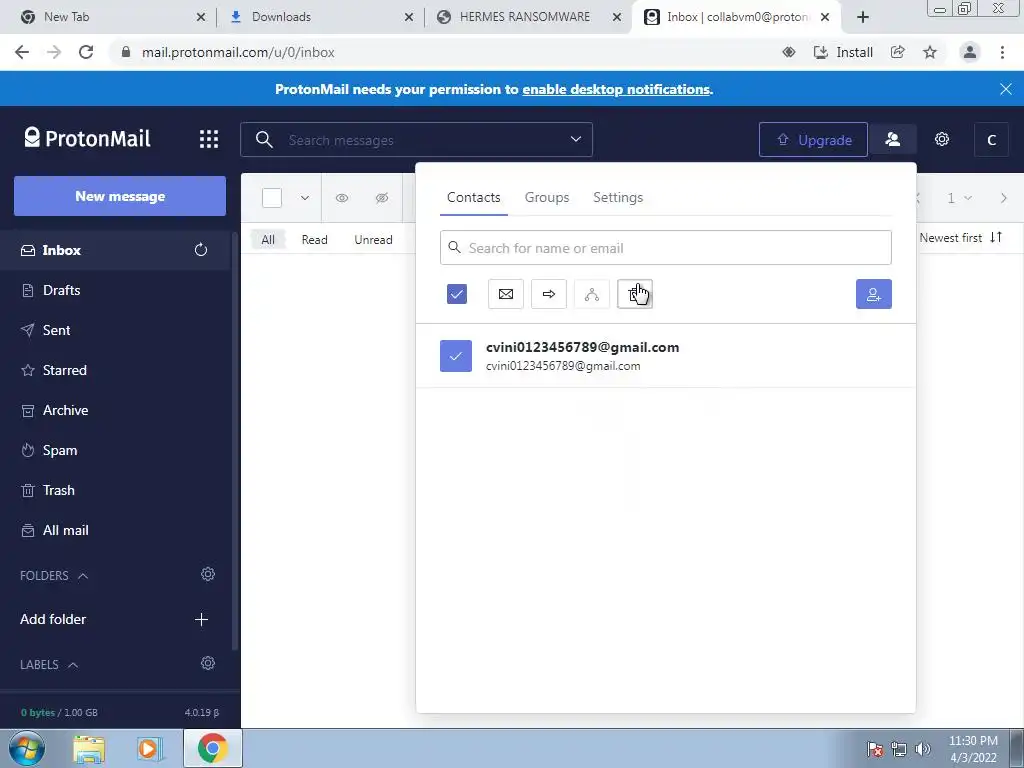Click the Chrome share page icon

pyautogui.click(x=897, y=52)
